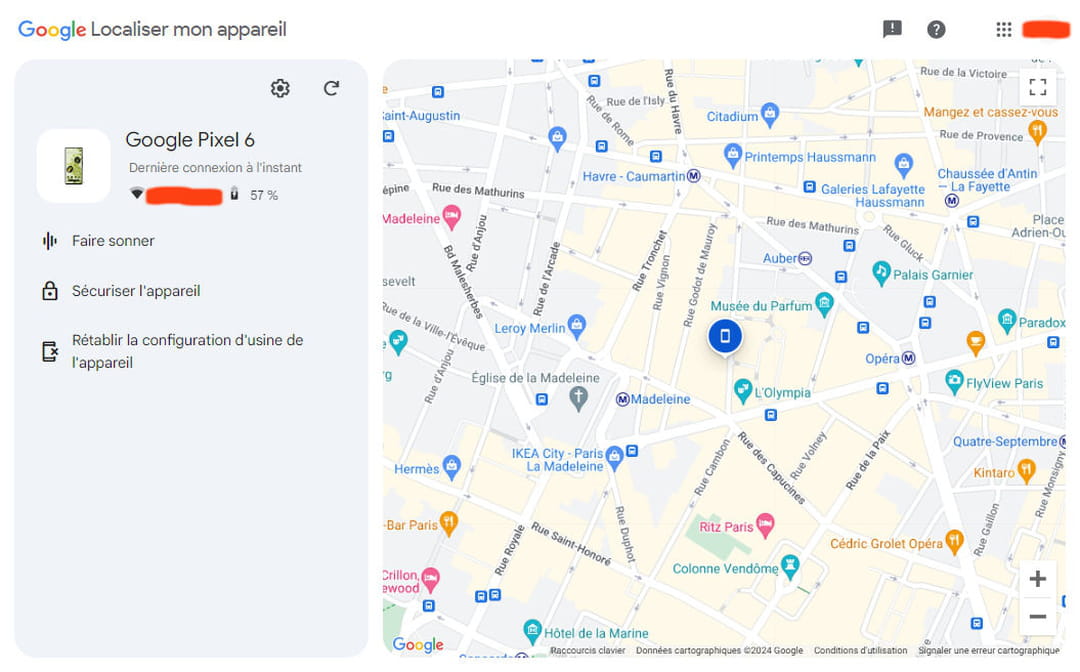Click the Madeleine hotel pin
The height and width of the screenshot is (672, 1080).
(452, 216)
